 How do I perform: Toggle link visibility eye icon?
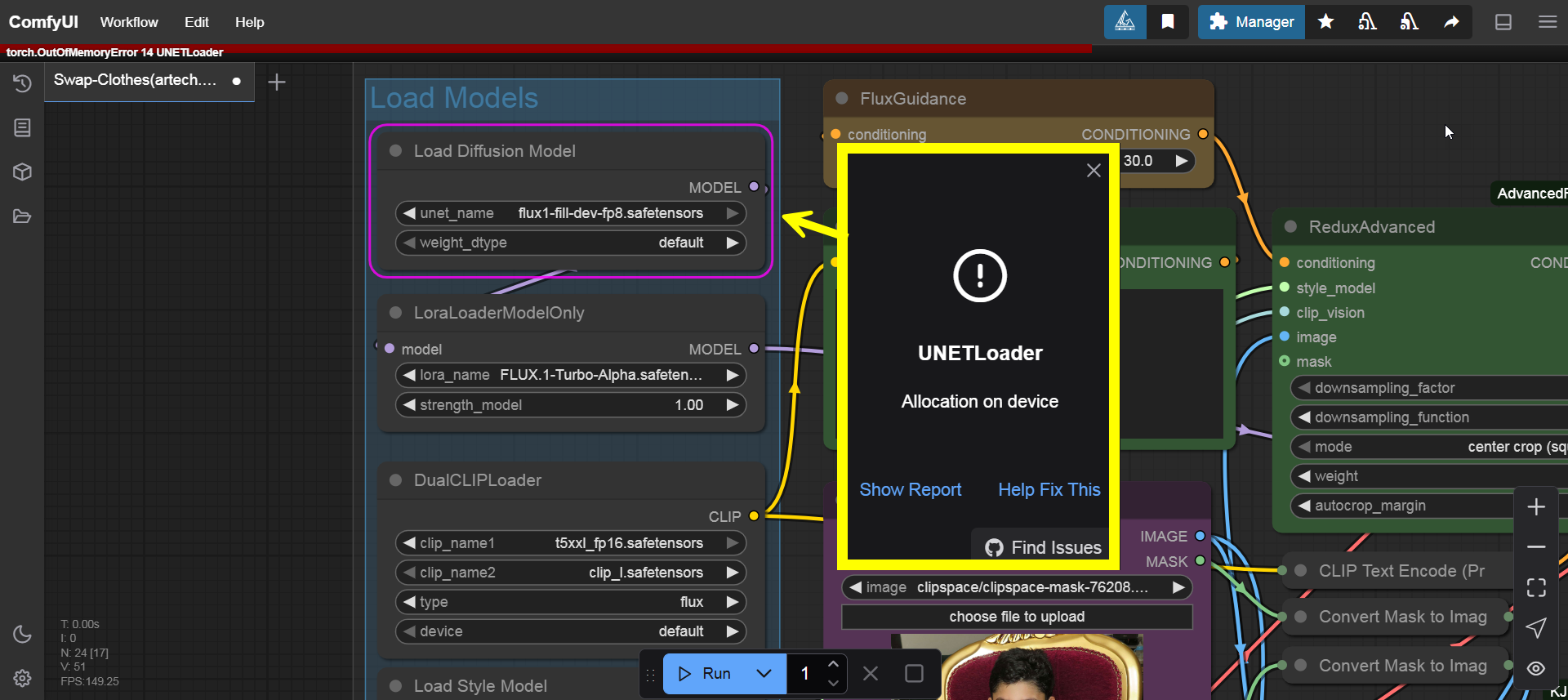(x=1535, y=668)
